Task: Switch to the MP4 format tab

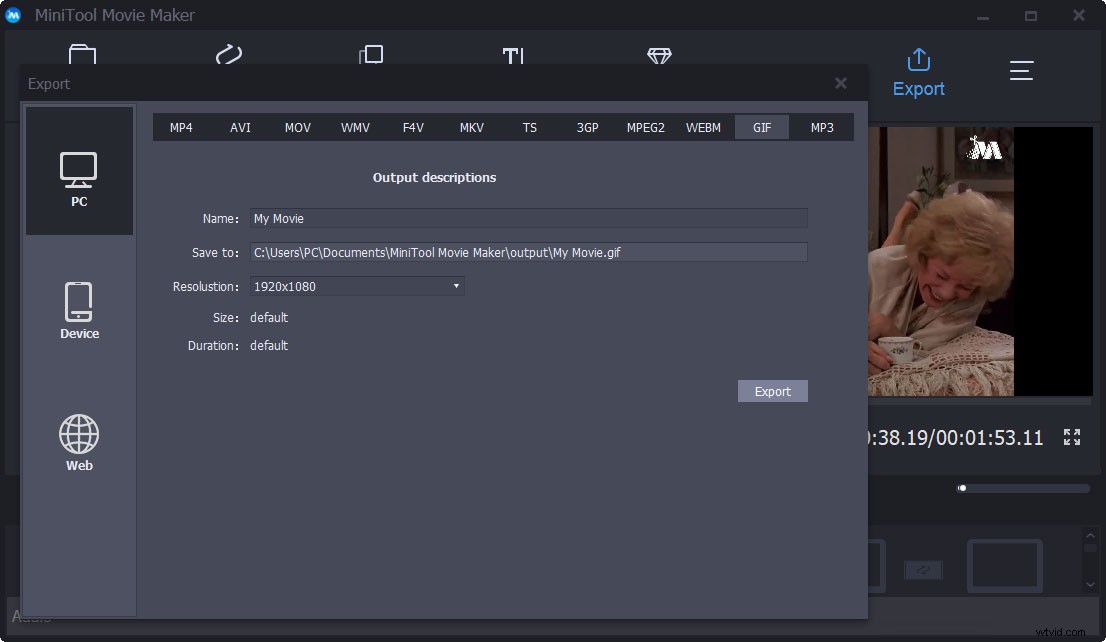Action: click(x=181, y=127)
